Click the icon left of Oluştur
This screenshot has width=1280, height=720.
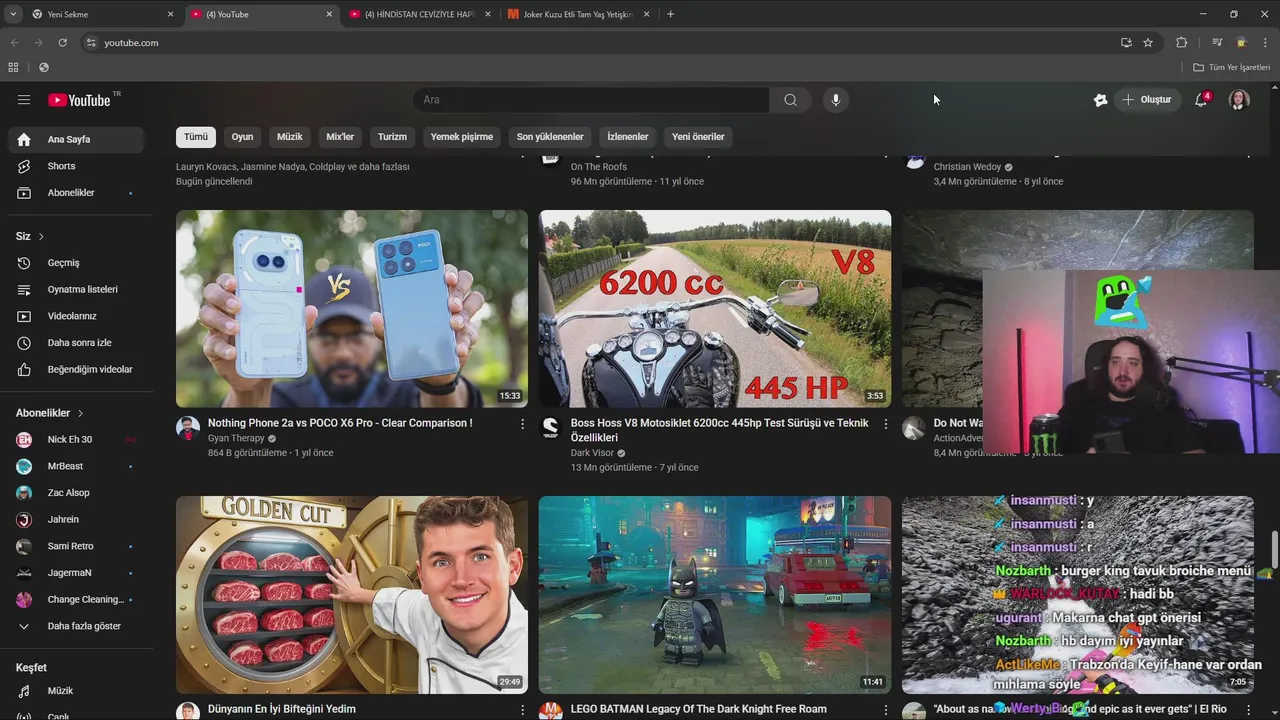coord(1100,100)
